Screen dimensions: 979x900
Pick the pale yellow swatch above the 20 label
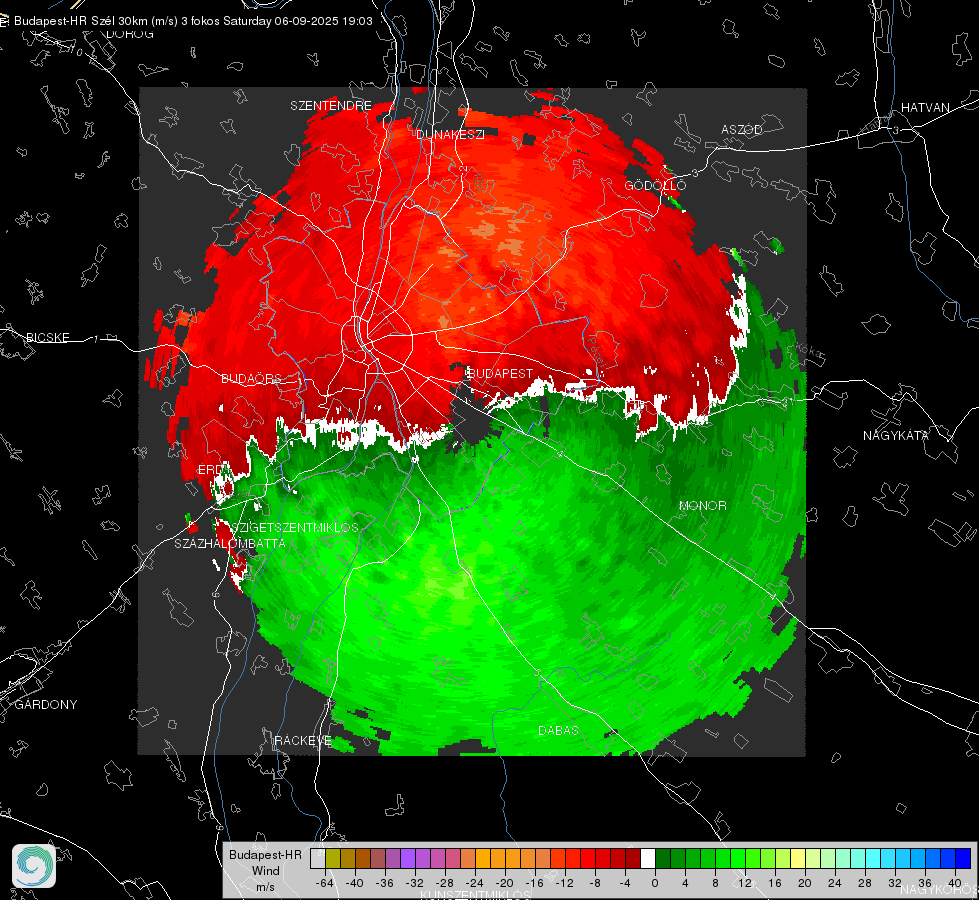pos(798,858)
